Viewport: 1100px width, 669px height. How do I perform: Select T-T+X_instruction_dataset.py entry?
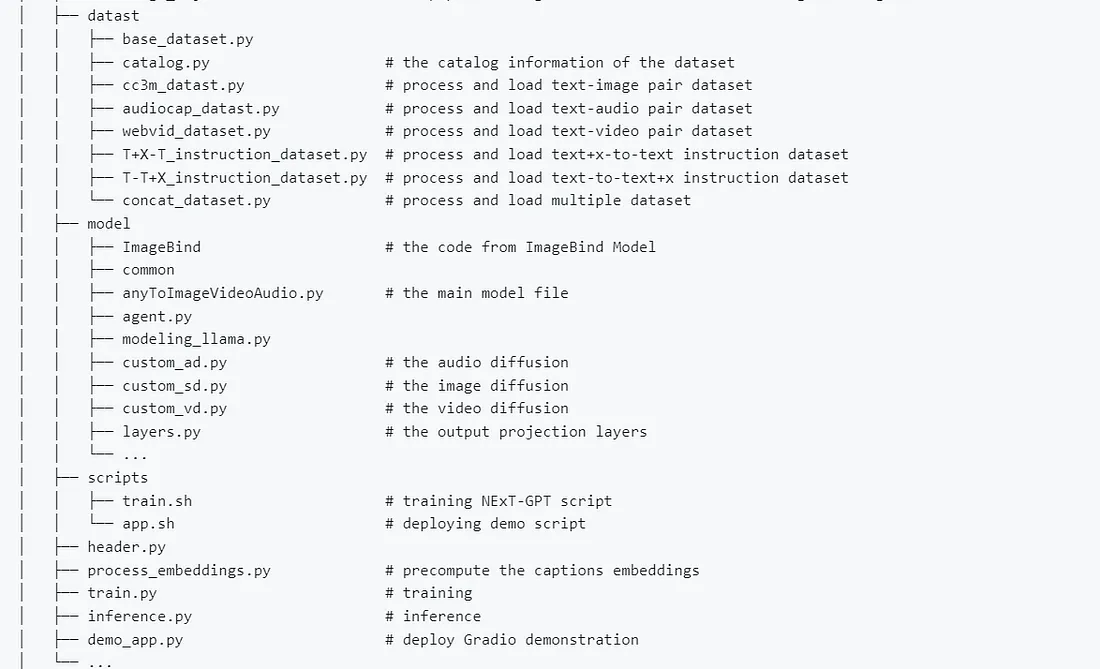click(244, 178)
